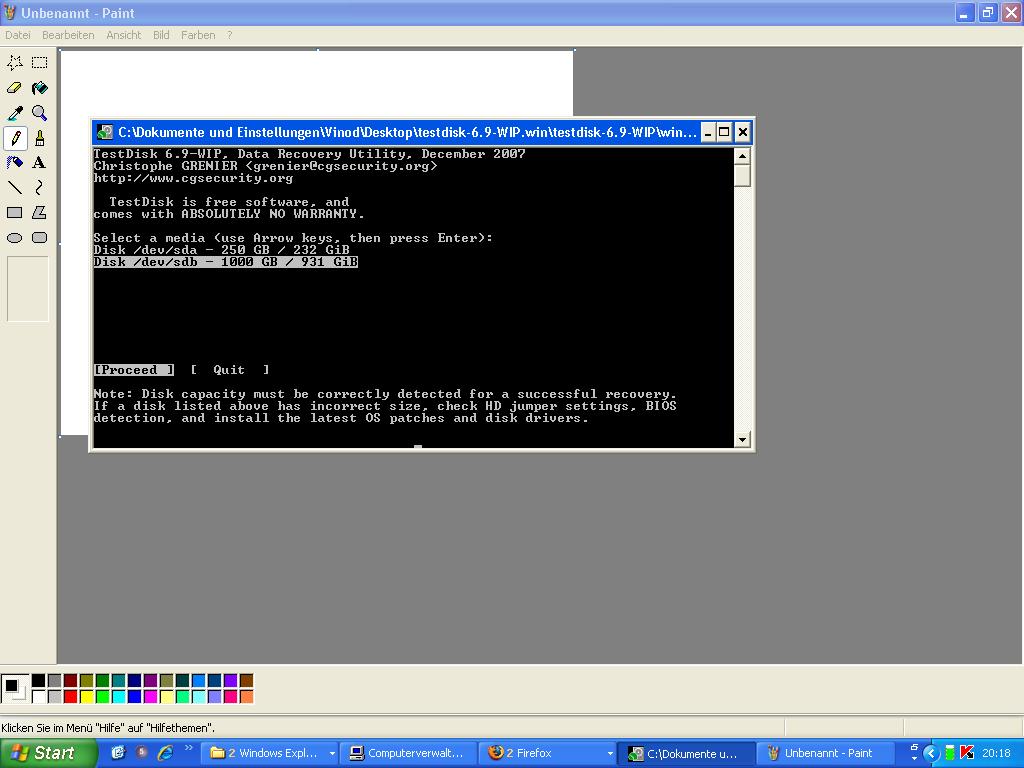Maximize the TestDisk console window
Image resolution: width=1024 pixels, height=768 pixels.
724,133
